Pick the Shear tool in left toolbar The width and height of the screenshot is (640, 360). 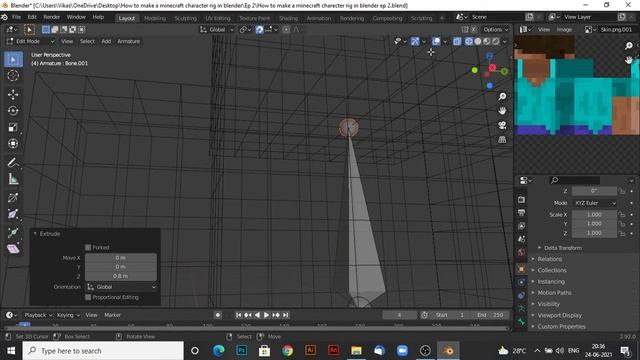click(13, 249)
